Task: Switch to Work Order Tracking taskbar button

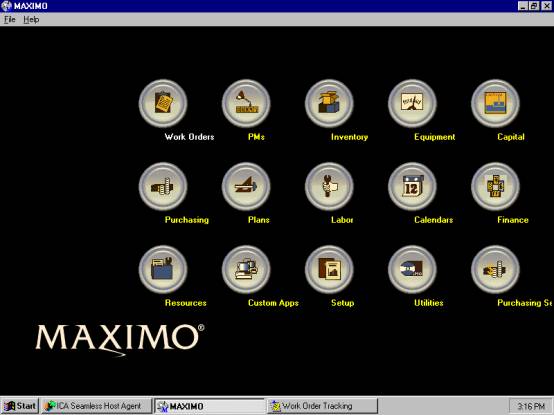Action: (x=322, y=406)
